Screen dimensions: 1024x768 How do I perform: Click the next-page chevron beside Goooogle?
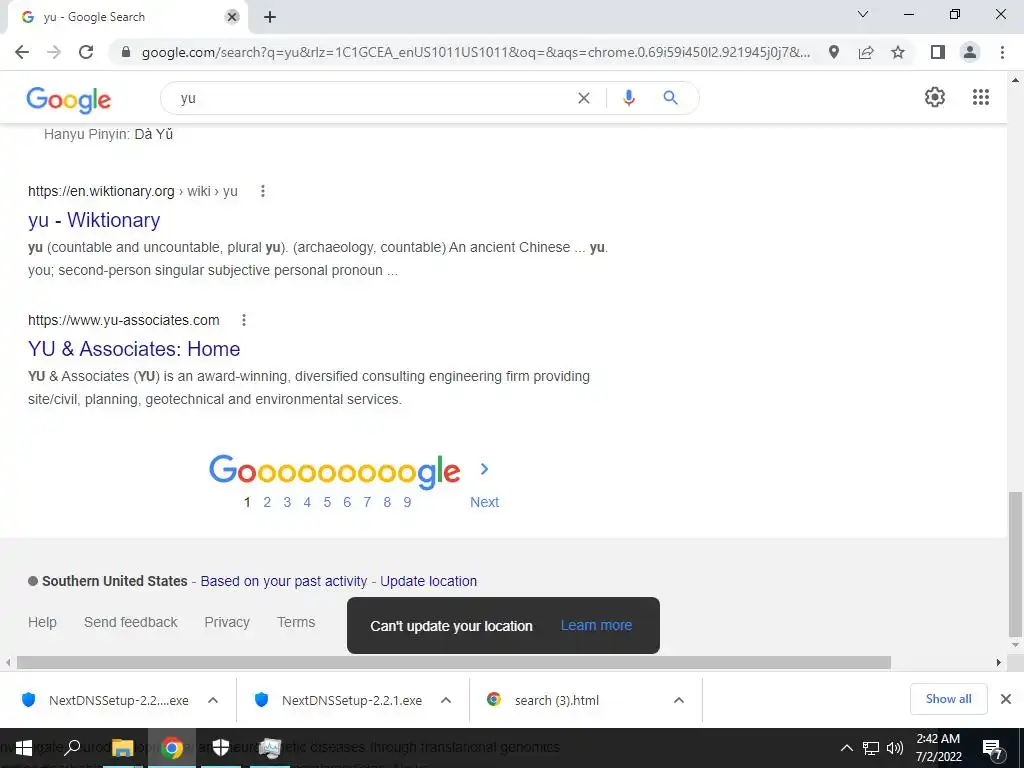point(485,469)
